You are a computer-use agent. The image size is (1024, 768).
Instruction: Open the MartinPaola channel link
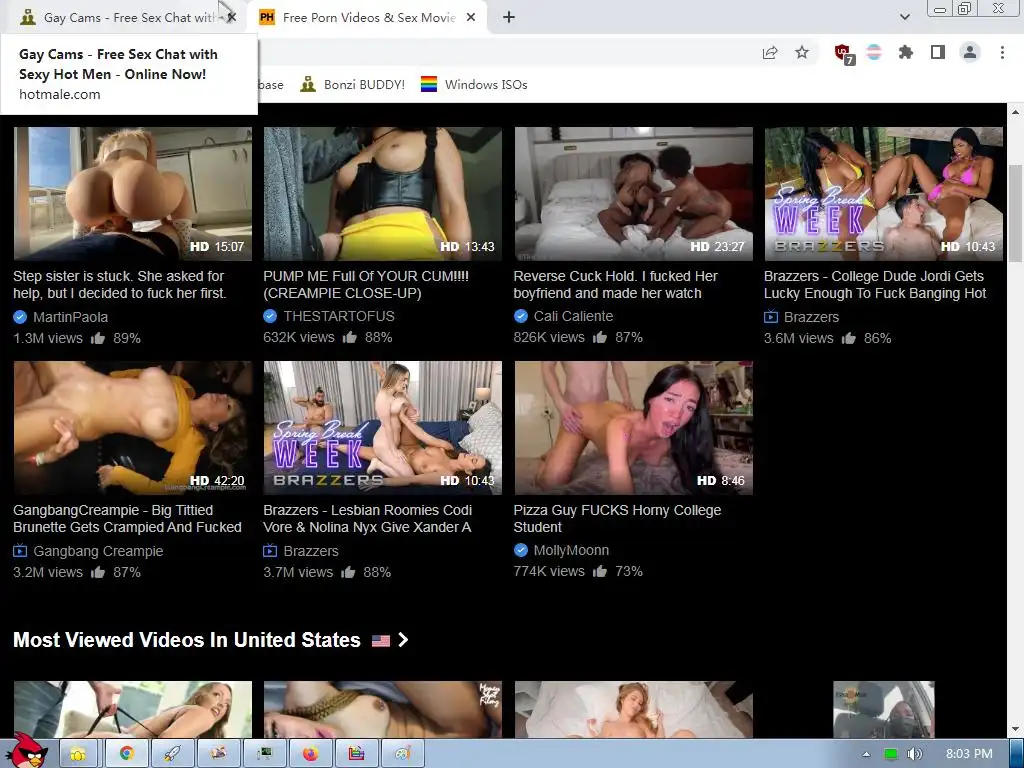[71, 317]
